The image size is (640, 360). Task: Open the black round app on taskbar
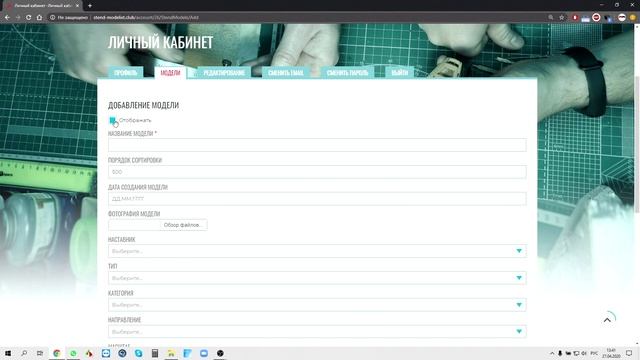(220, 353)
